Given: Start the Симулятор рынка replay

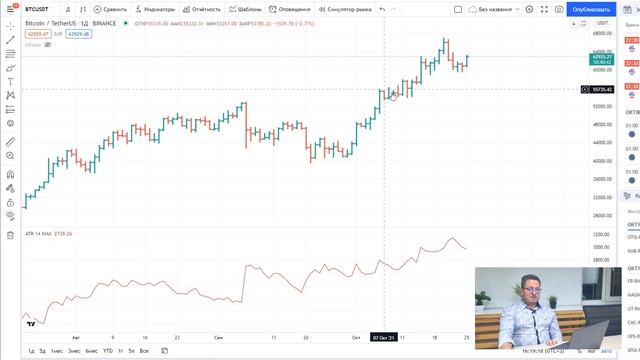Looking at the screenshot, I should point(345,9).
